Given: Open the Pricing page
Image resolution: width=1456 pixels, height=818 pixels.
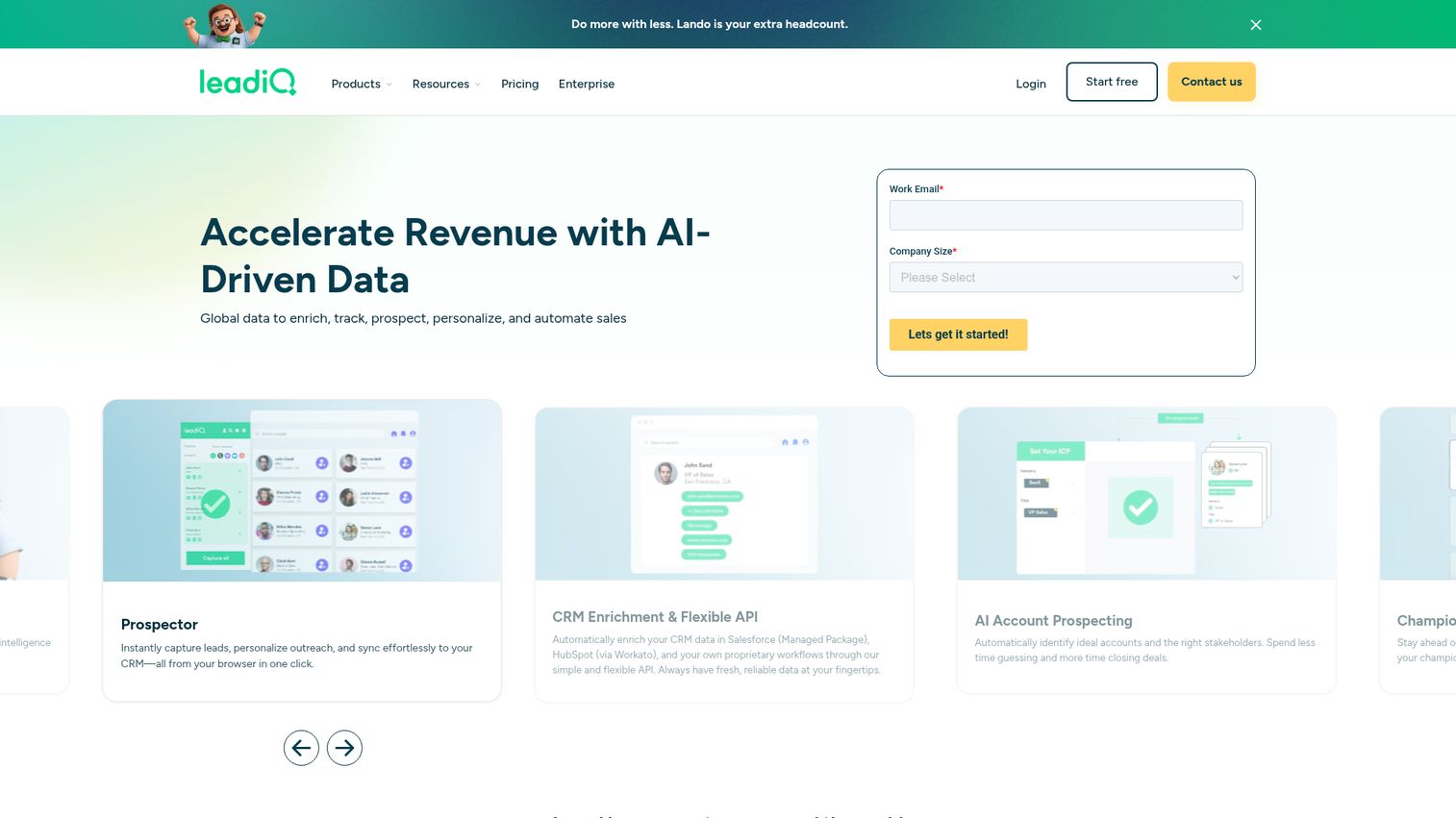Looking at the screenshot, I should tap(519, 84).
